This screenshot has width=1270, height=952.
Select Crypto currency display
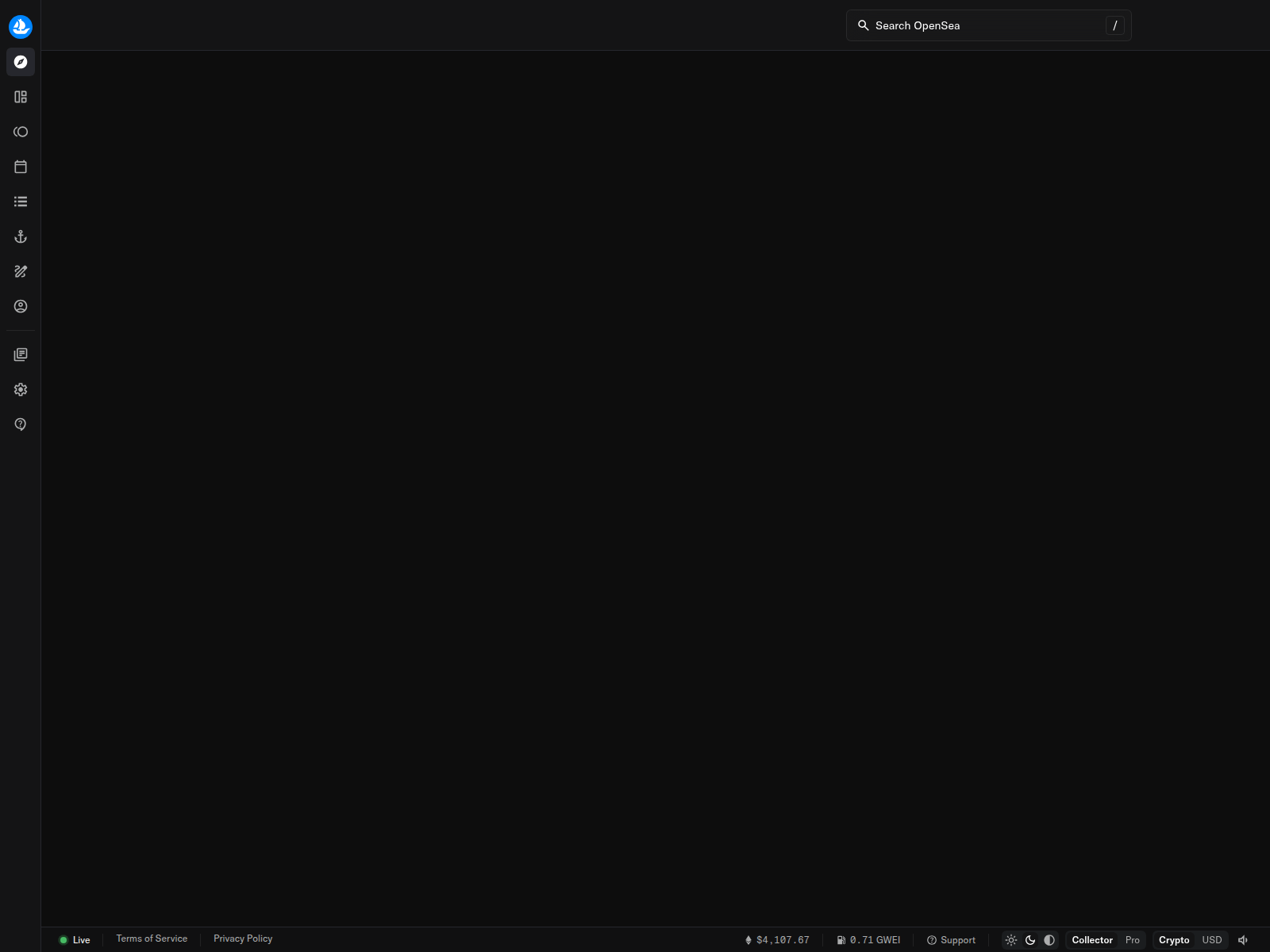point(1174,940)
